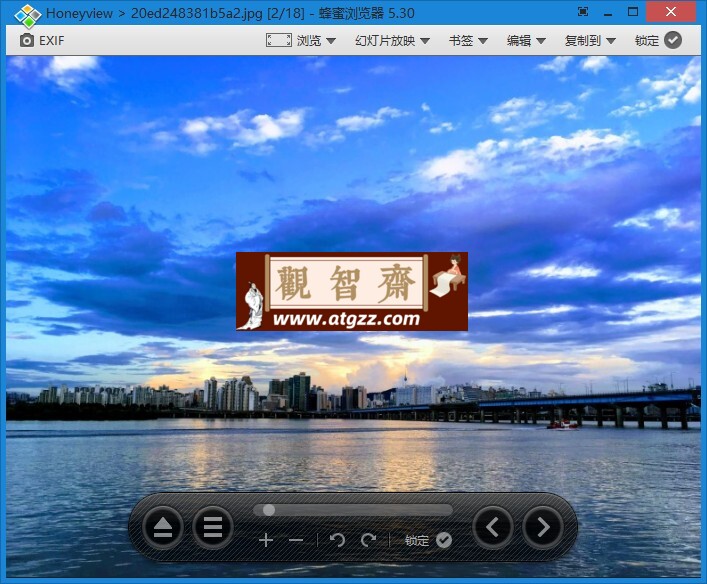Zoom out with the minus icon
The width and height of the screenshot is (707, 584).
[296, 540]
